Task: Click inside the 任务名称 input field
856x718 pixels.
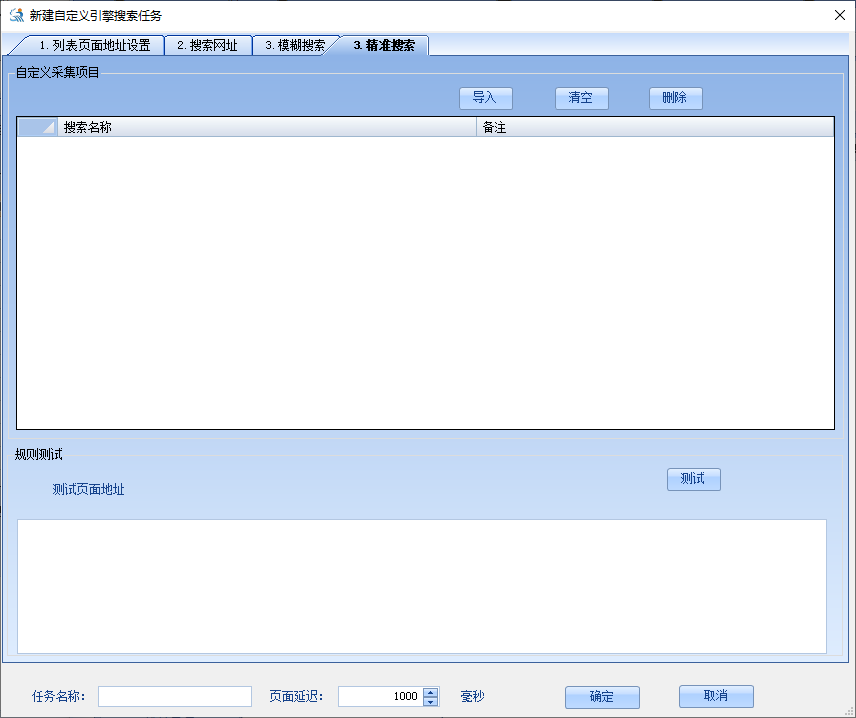Action: point(174,696)
